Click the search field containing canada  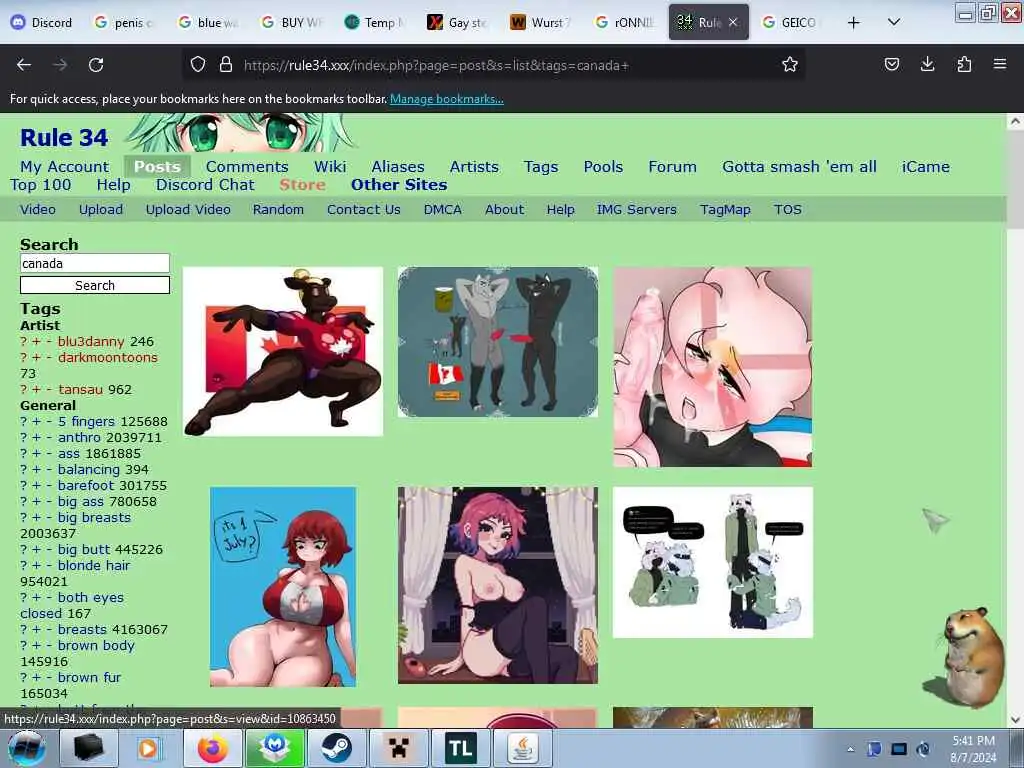click(x=95, y=263)
